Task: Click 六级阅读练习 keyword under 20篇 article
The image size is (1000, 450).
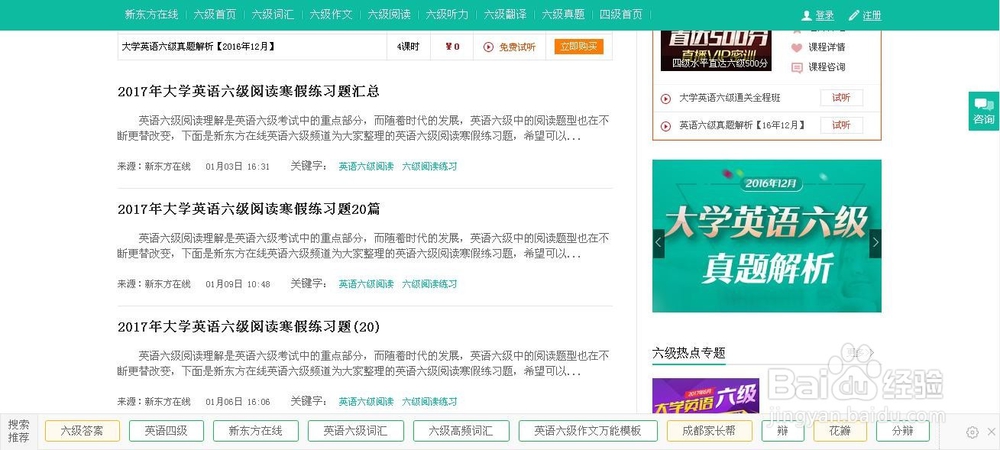Action: pos(429,284)
